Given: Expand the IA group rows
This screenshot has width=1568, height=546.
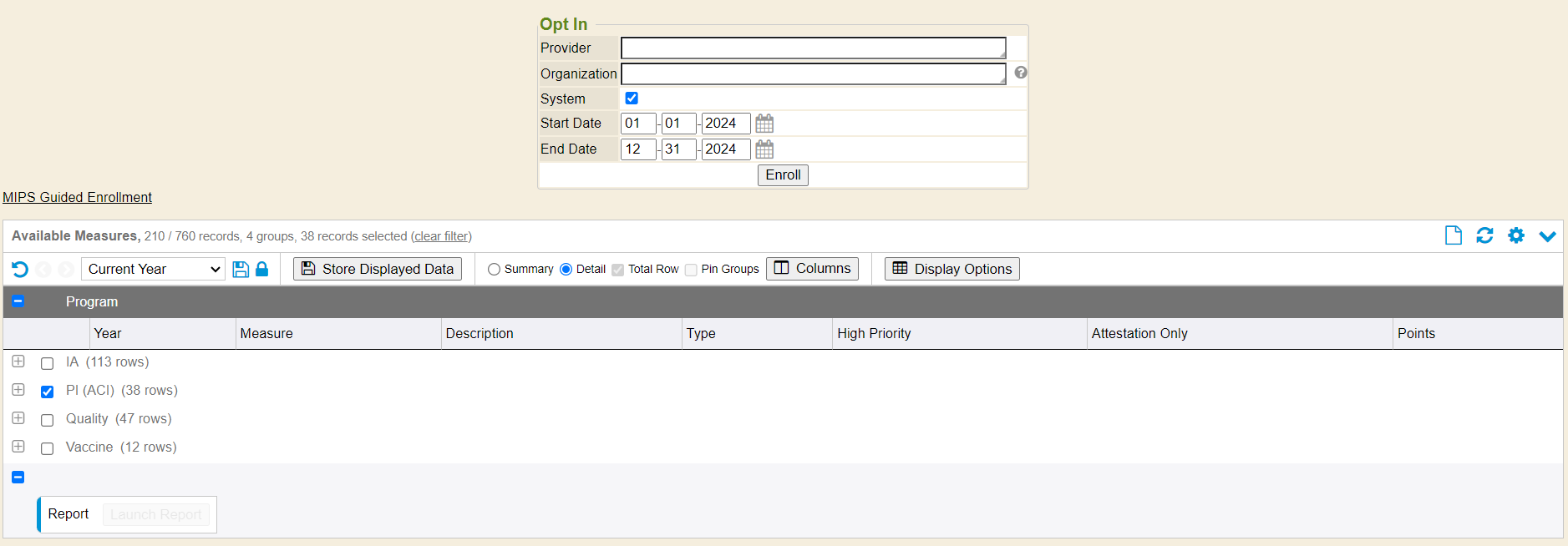Looking at the screenshot, I should pyautogui.click(x=18, y=361).
